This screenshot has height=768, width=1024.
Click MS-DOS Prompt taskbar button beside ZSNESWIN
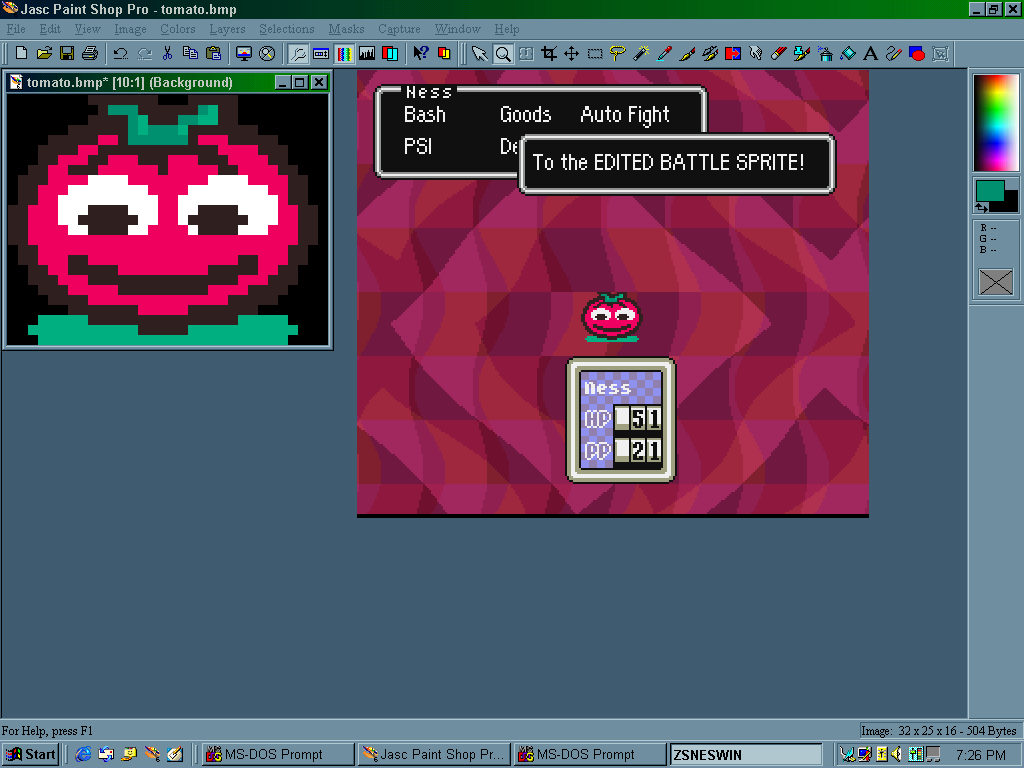coord(590,754)
